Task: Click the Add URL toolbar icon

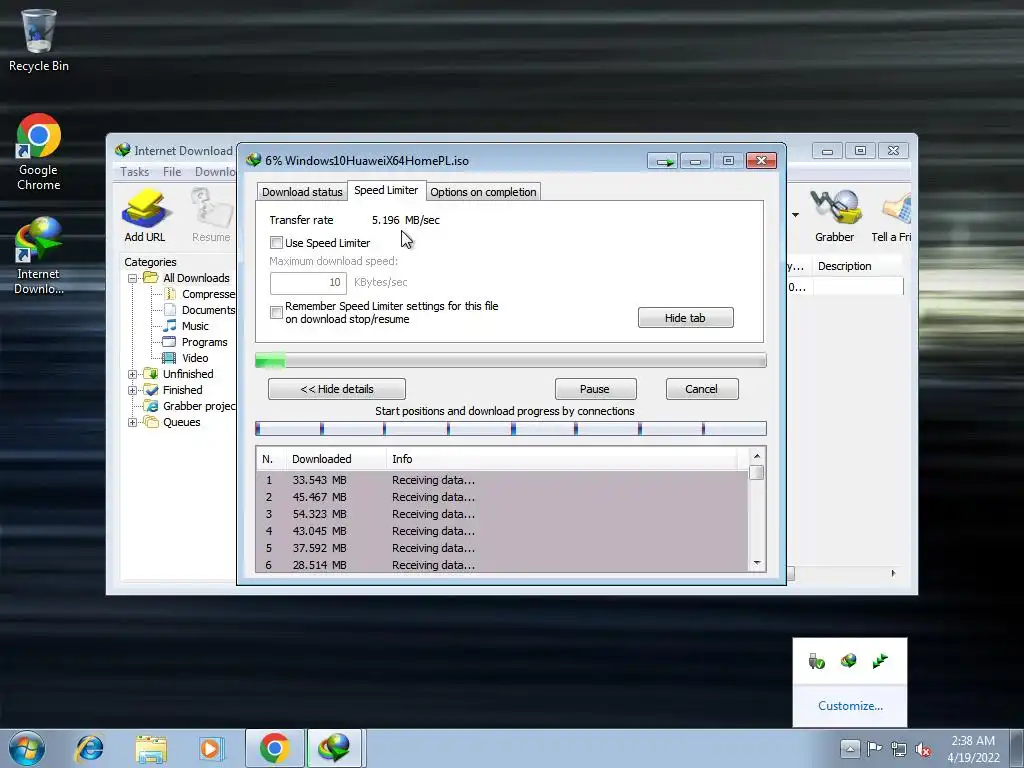Action: coord(145,216)
